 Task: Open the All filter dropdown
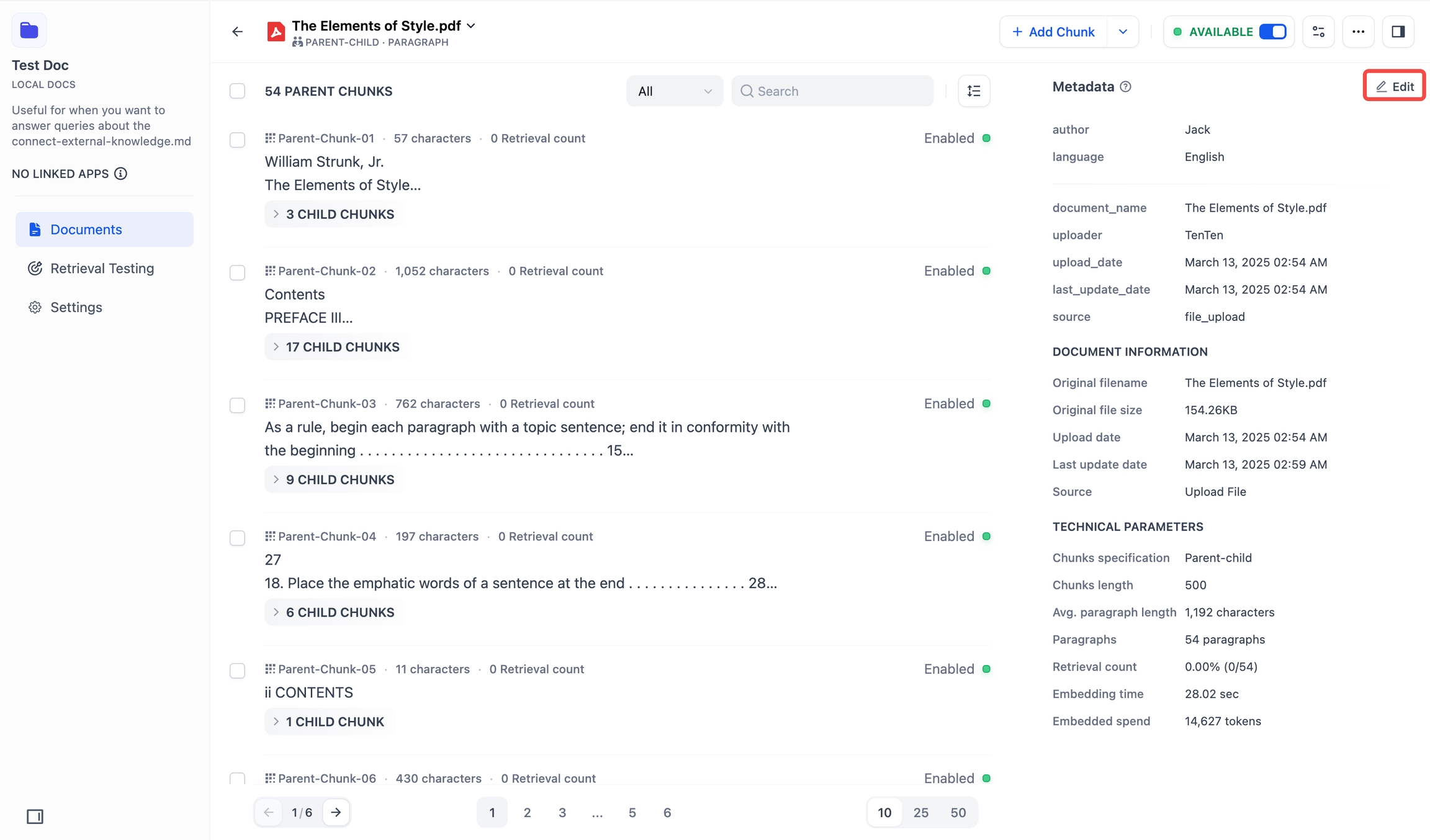pyautogui.click(x=674, y=91)
